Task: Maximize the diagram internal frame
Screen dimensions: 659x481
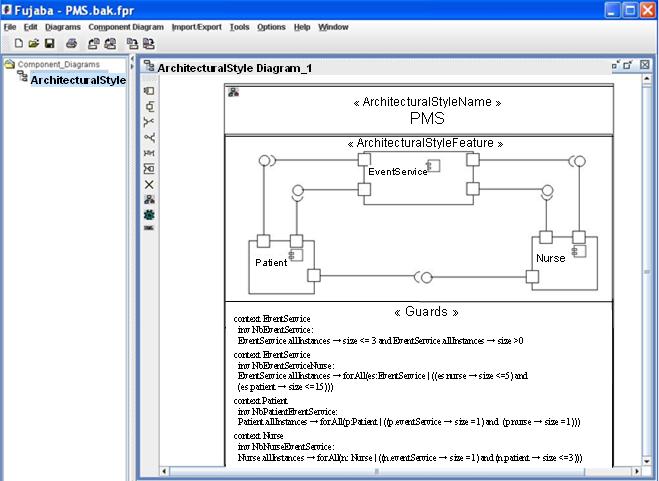Action: point(629,66)
